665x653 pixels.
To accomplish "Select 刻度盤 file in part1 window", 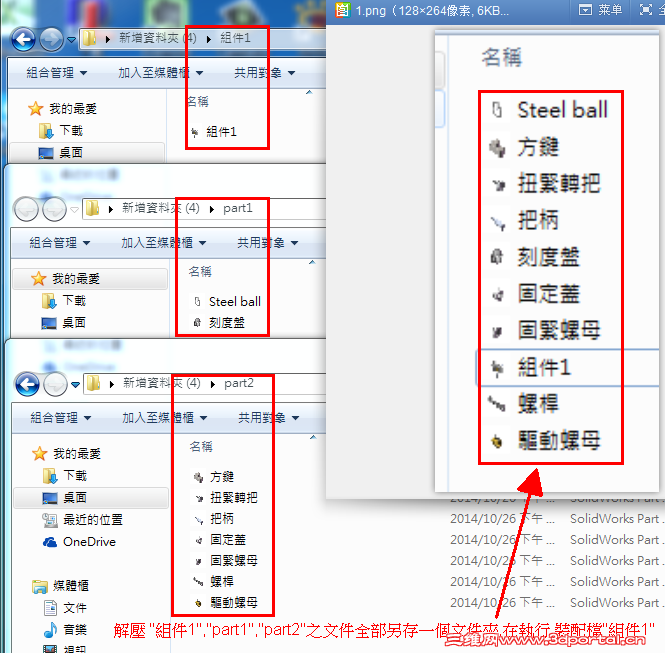I will [219, 323].
